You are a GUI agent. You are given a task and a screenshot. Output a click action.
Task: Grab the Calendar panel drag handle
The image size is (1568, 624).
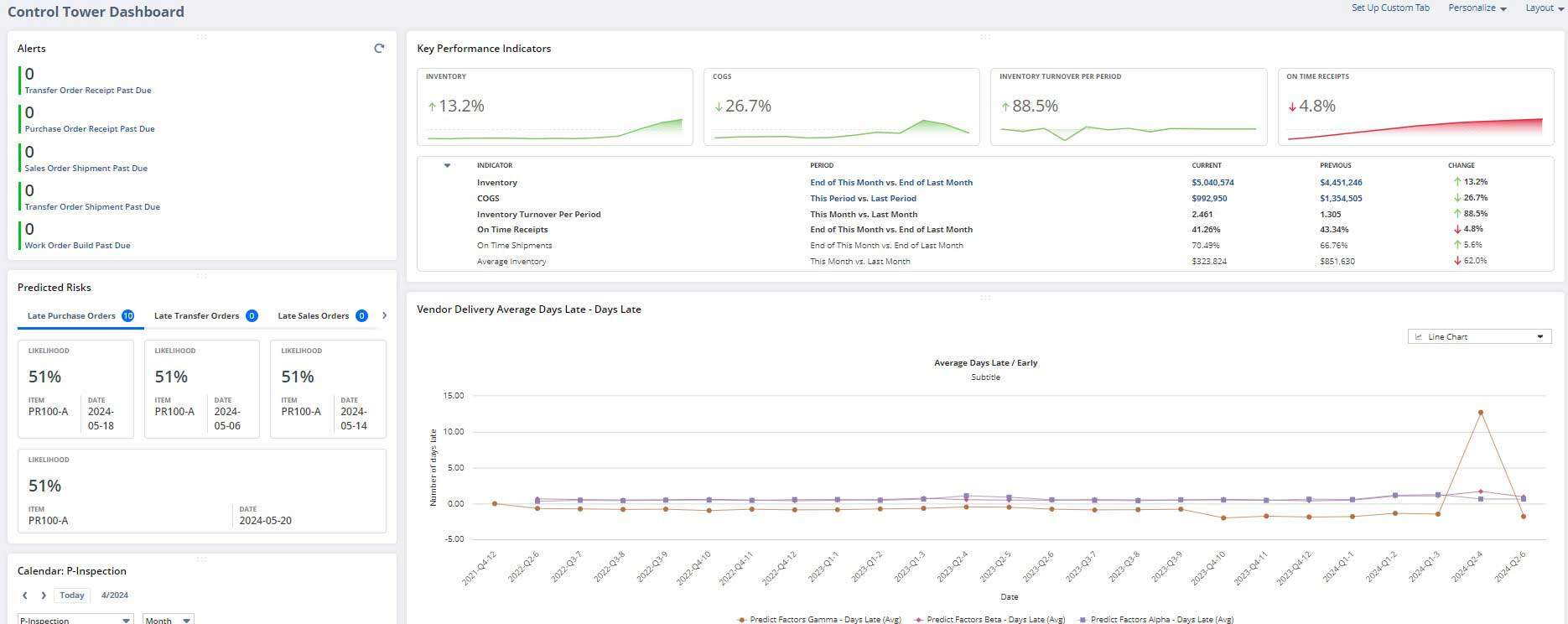(201, 559)
